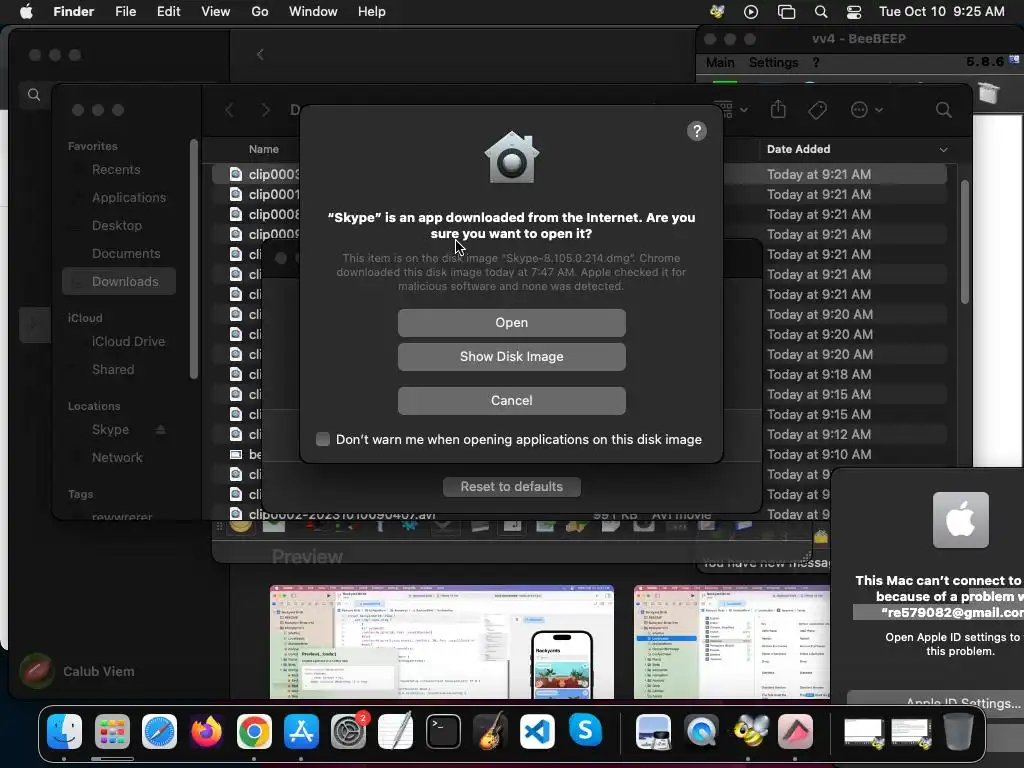This screenshot has width=1024, height=768.
Task: Open App Store from the Dock
Action: click(x=301, y=731)
